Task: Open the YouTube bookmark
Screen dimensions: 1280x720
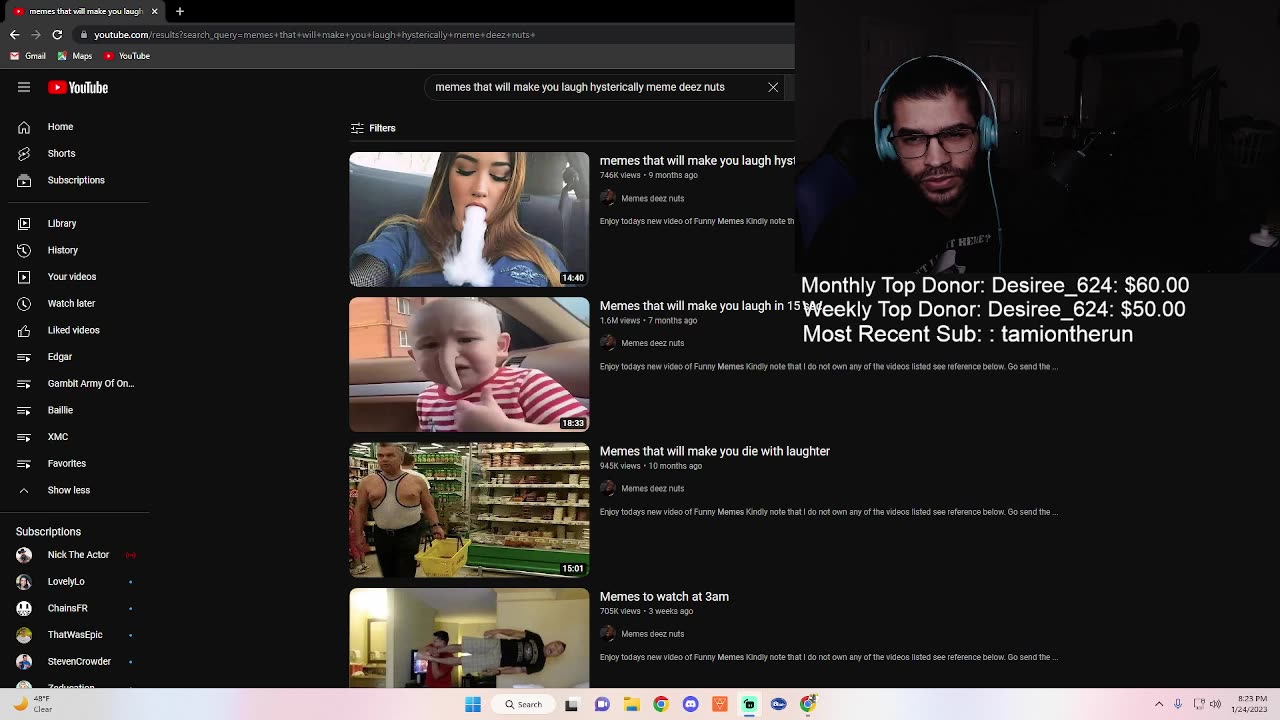Action: coord(127,56)
